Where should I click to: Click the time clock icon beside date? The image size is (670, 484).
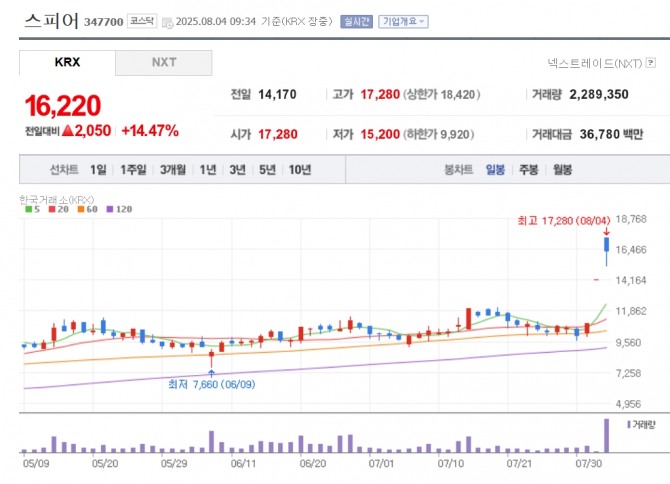[x=168, y=23]
